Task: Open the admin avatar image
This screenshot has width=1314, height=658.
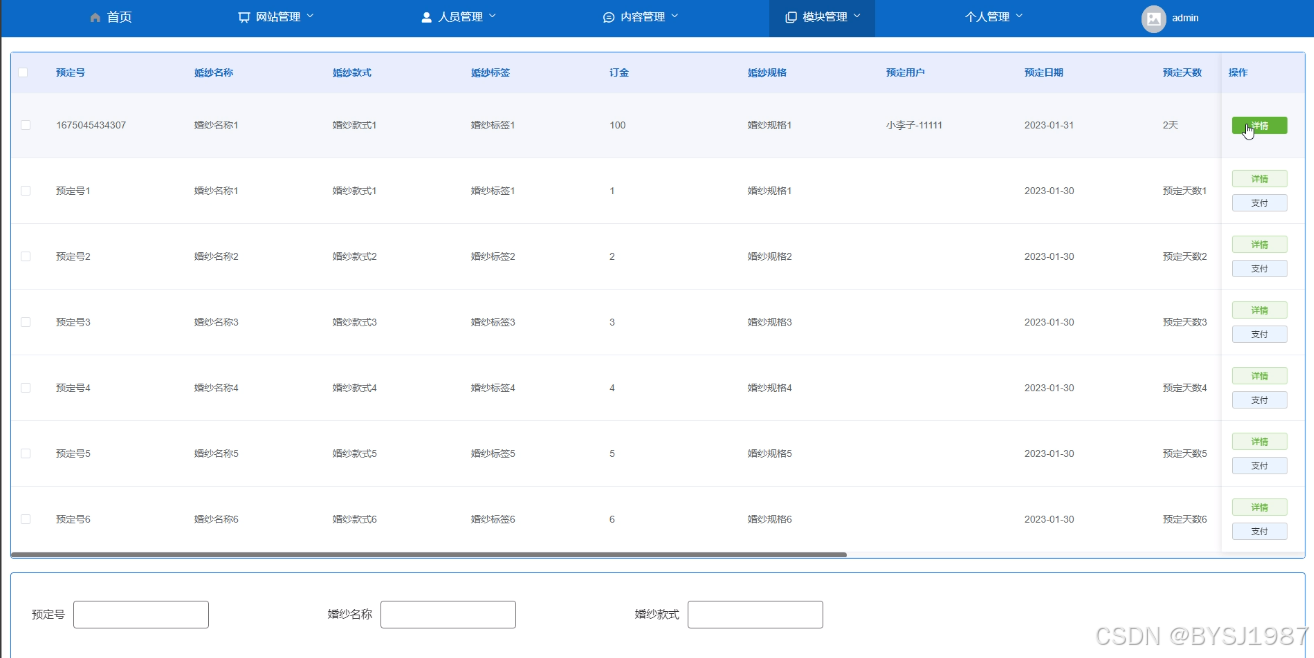Action: pos(1154,18)
